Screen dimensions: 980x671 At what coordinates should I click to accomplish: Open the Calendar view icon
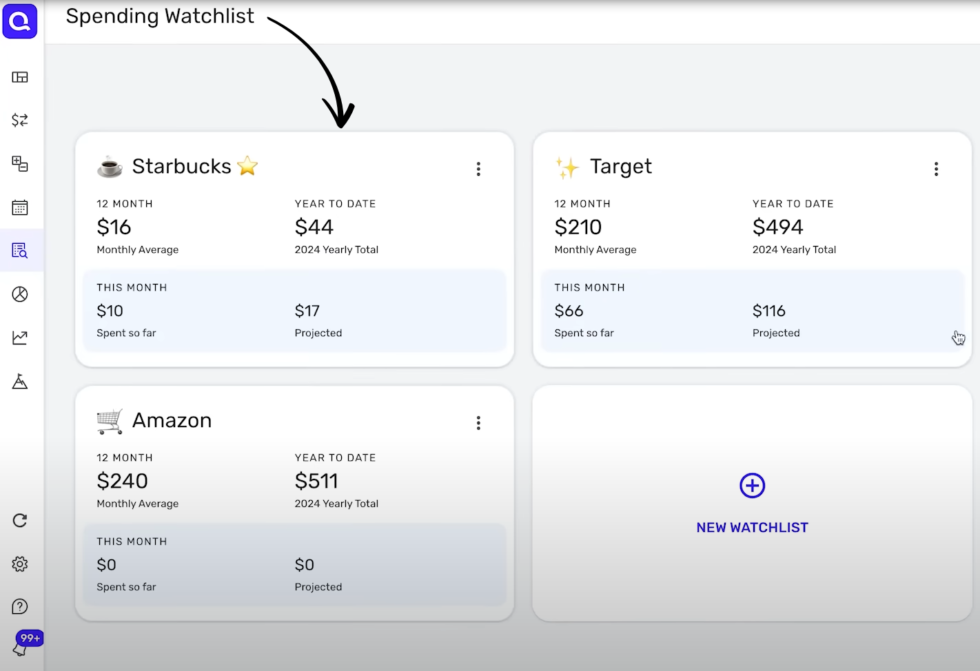point(20,207)
